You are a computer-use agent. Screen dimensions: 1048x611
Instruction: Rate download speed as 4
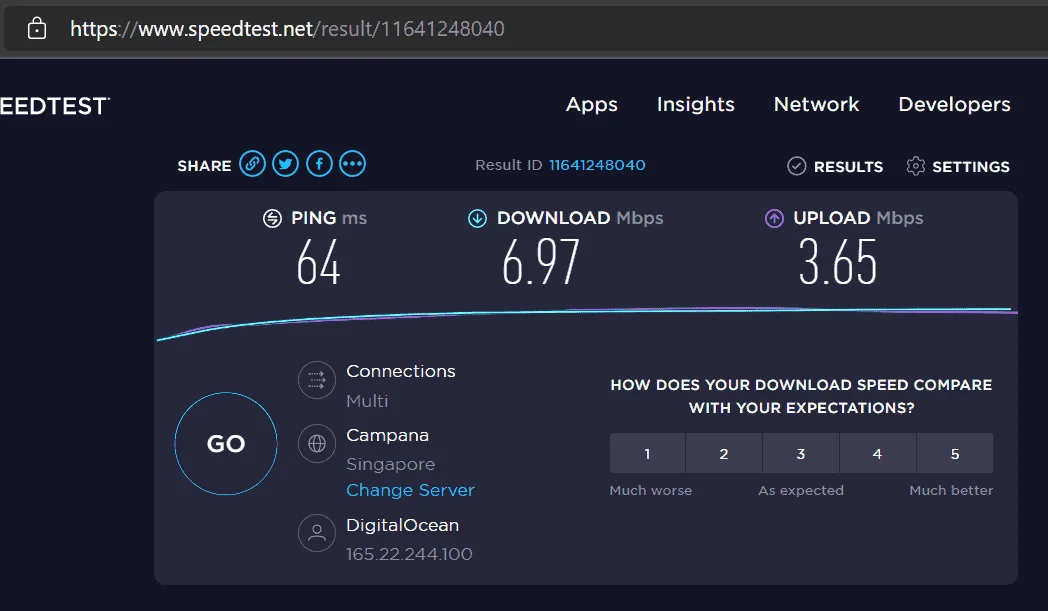878,453
